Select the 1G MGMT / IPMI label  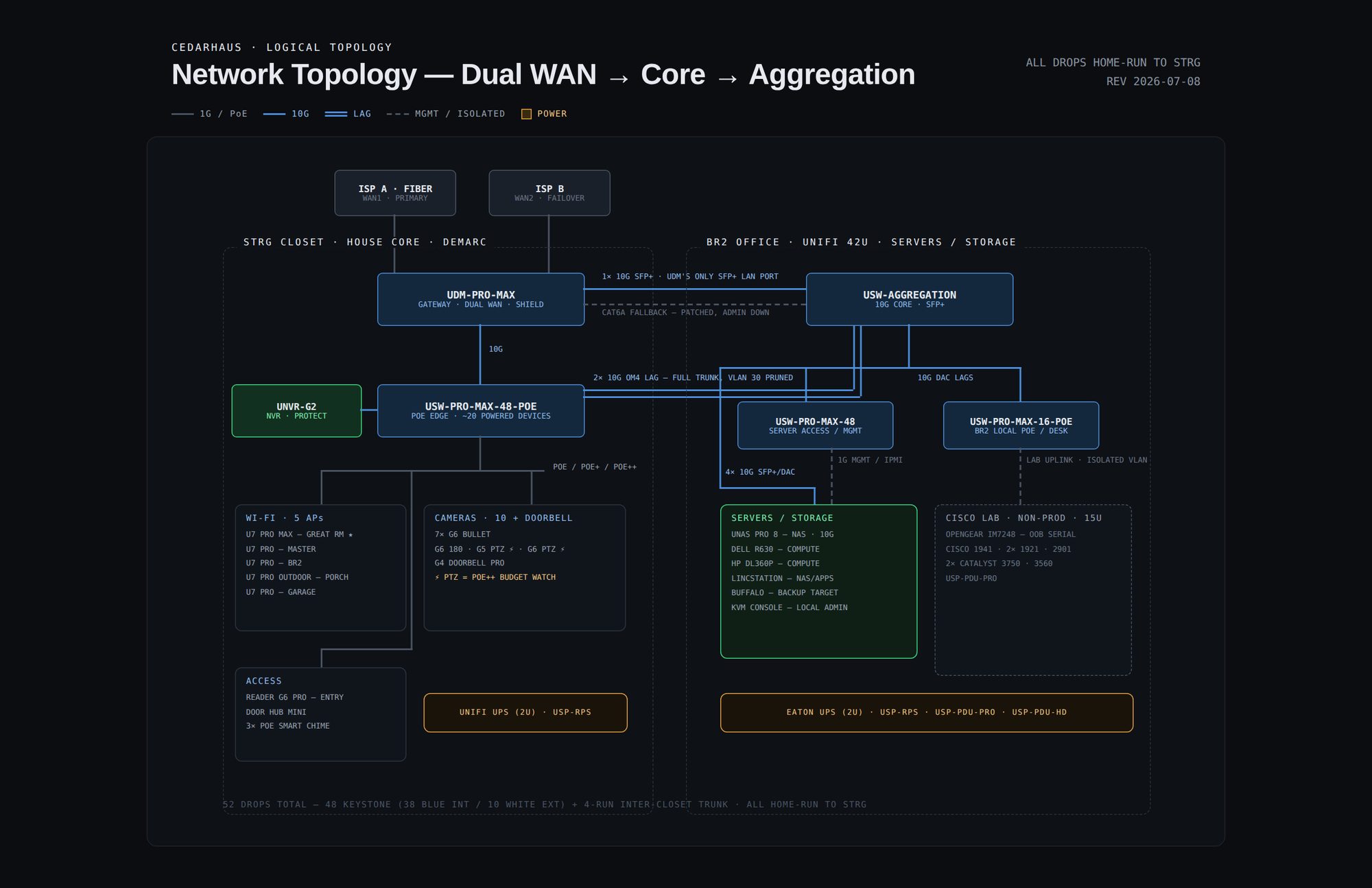870,460
